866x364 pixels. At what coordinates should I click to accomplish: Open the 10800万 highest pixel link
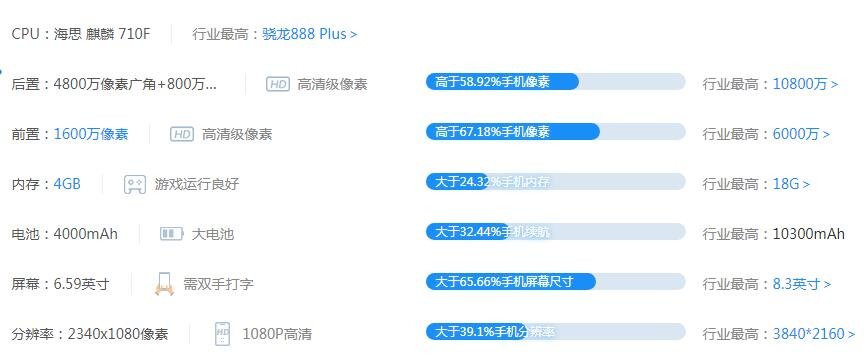click(805, 84)
